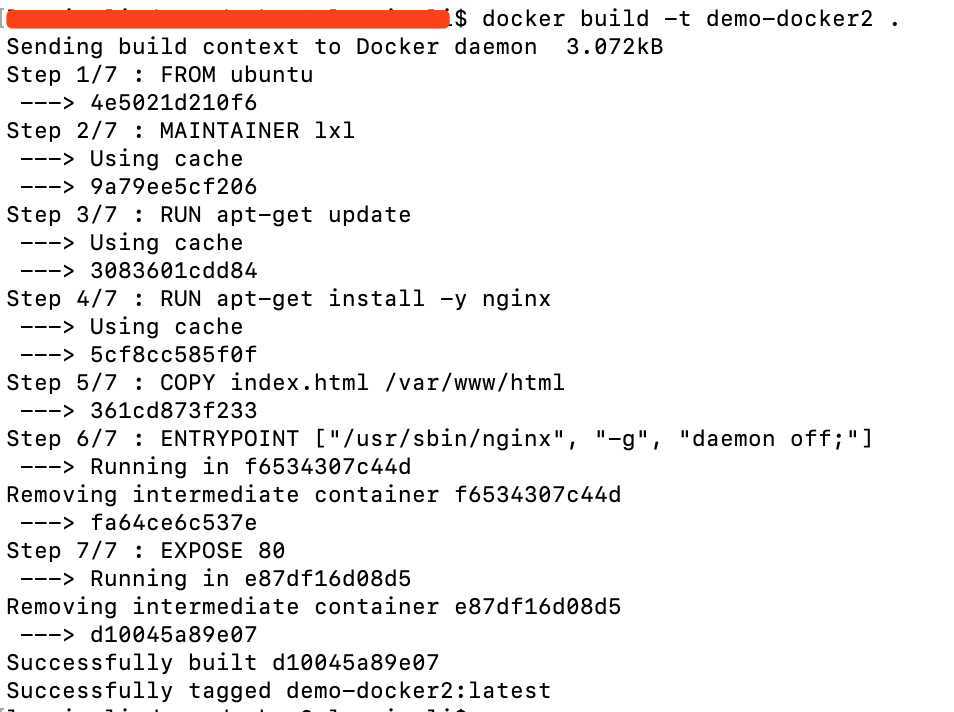
Task: Click the COPY index.html step line
Action: (x=285, y=383)
